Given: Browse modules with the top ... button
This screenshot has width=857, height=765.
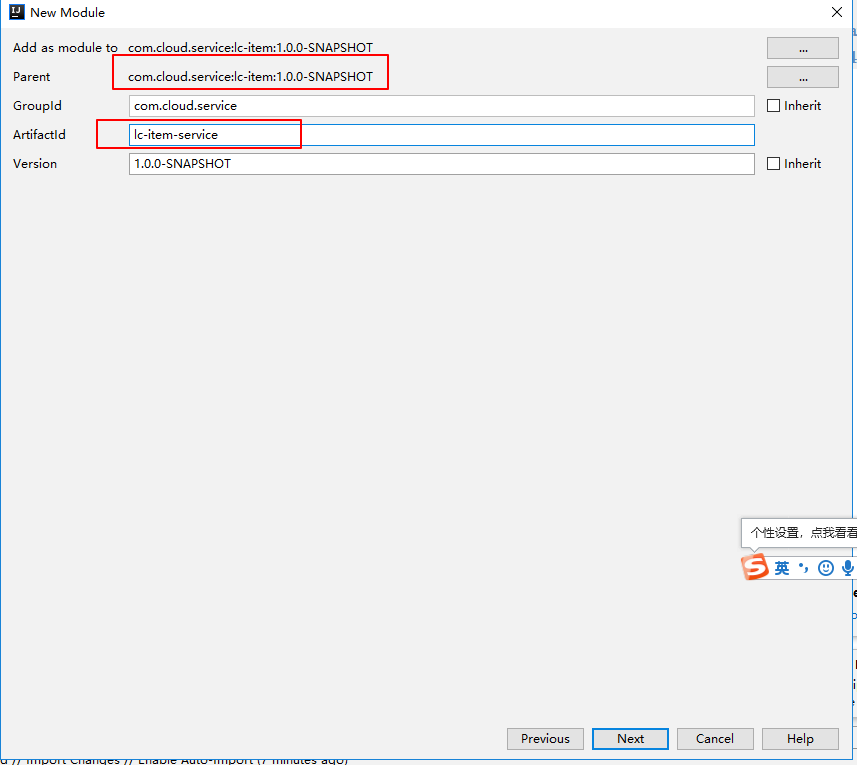Looking at the screenshot, I should click(x=802, y=47).
